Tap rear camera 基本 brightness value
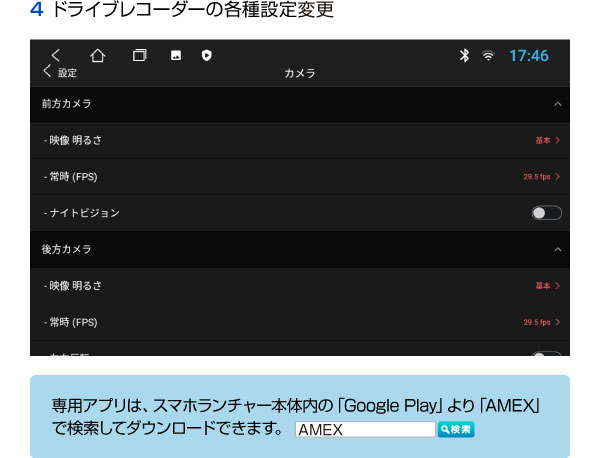600x458 pixels. tap(543, 286)
